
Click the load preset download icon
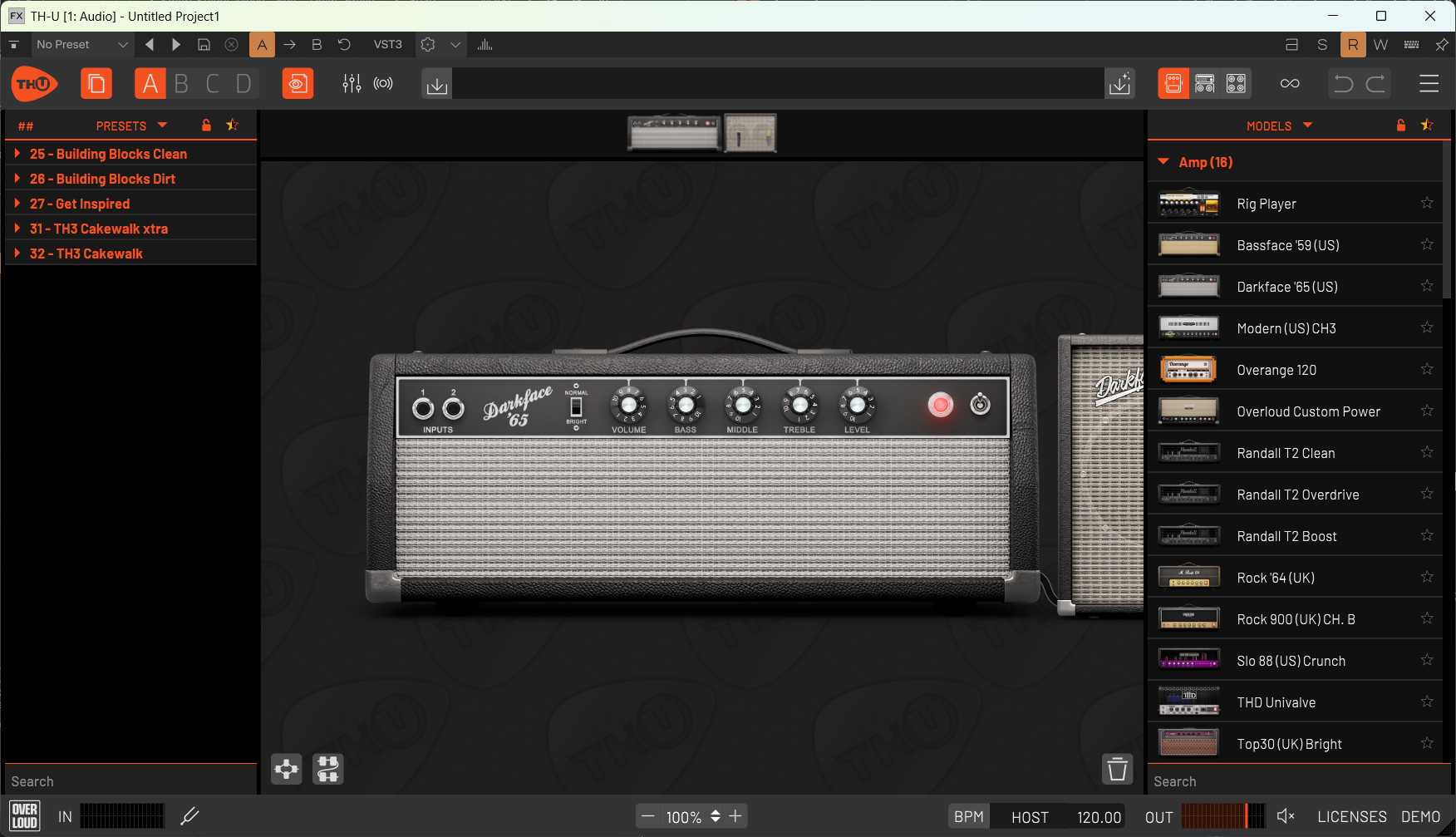437,84
